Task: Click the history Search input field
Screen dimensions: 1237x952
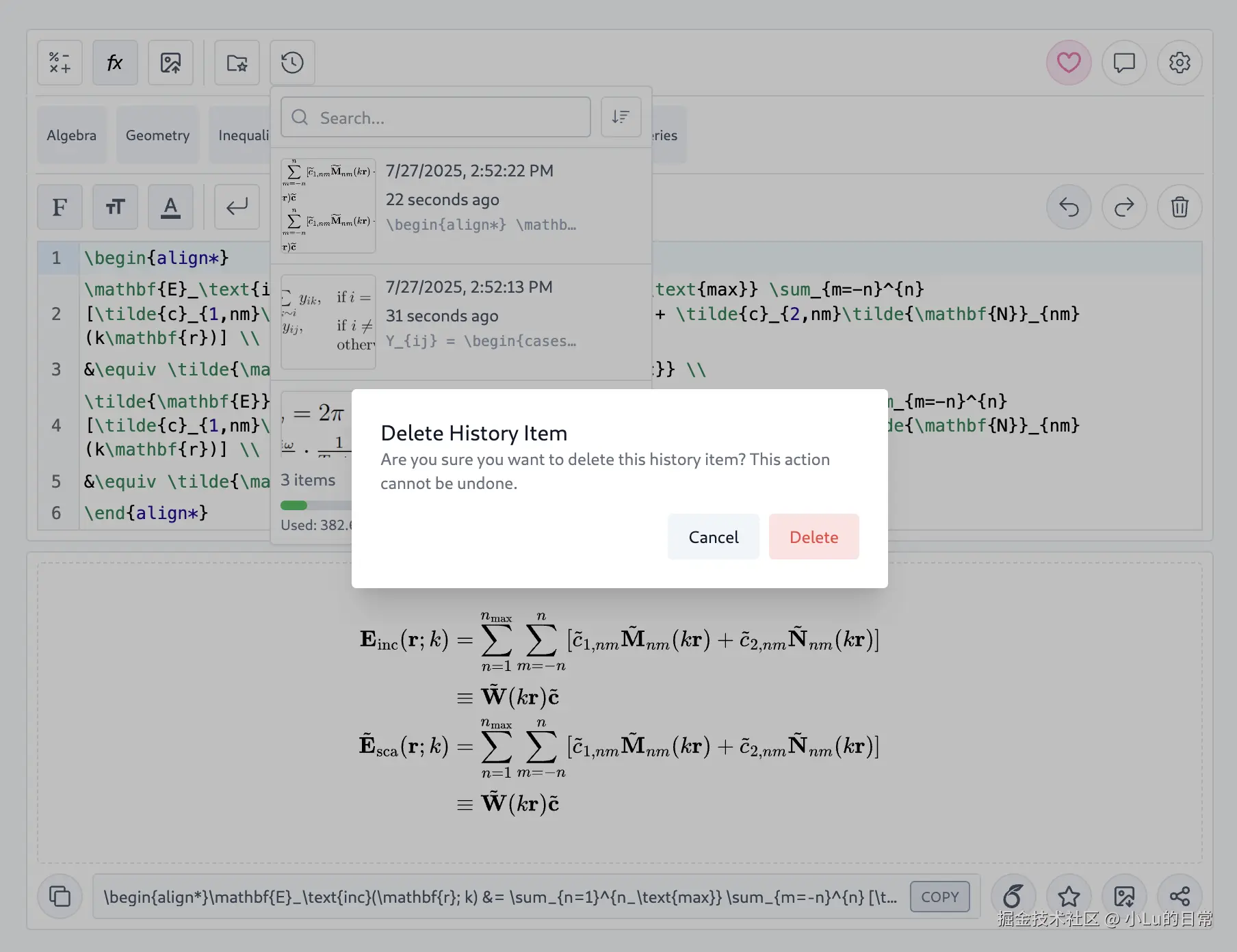Action: (x=436, y=118)
